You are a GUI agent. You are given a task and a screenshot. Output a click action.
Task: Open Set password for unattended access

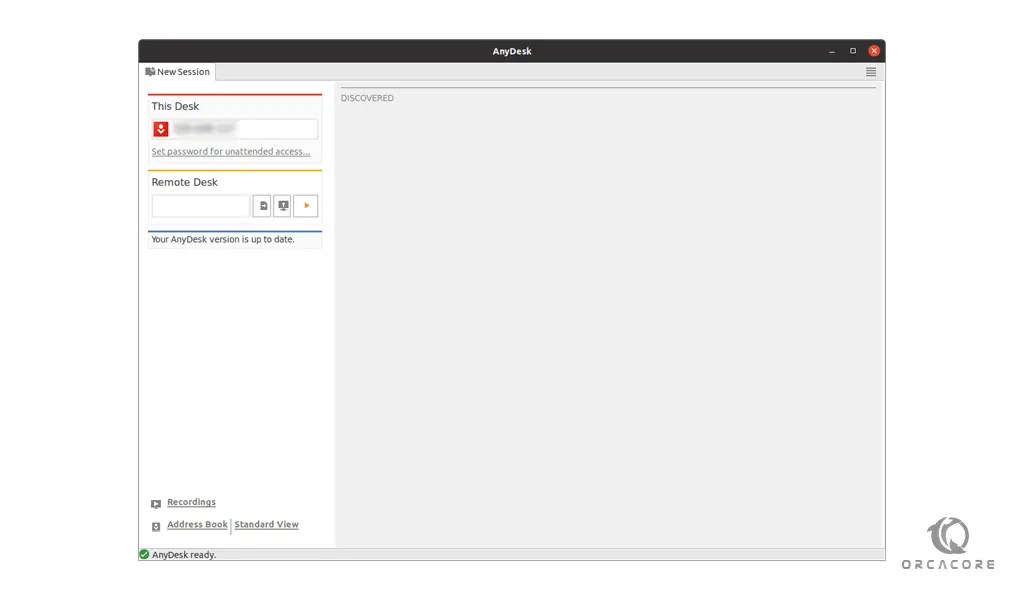point(228,151)
